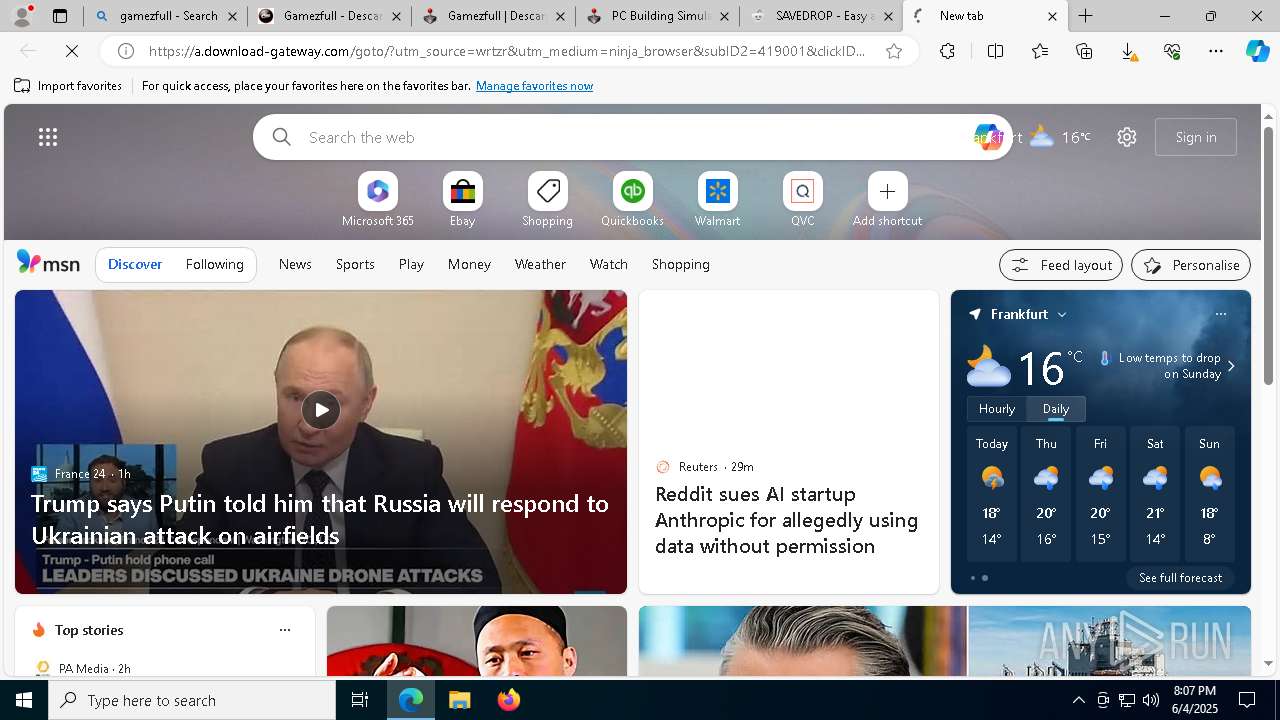The width and height of the screenshot is (1280, 720).
Task: Open See full forecast link
Action: (x=1180, y=578)
